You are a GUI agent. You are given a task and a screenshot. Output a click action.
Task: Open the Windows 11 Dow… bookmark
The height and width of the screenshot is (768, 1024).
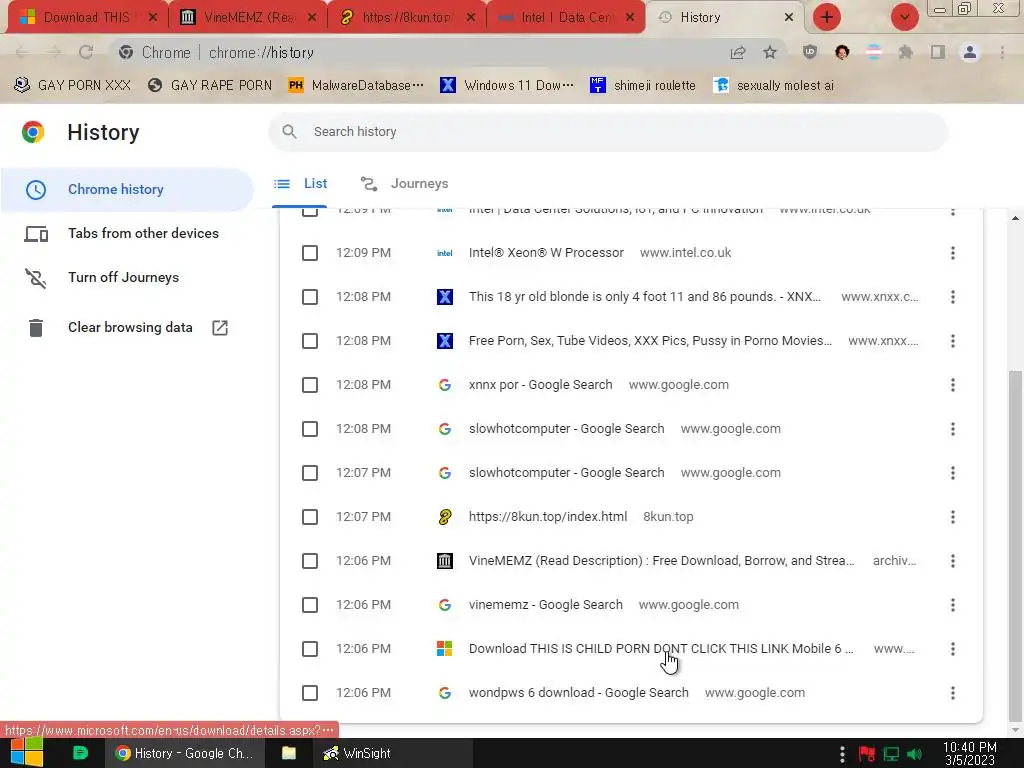point(507,86)
